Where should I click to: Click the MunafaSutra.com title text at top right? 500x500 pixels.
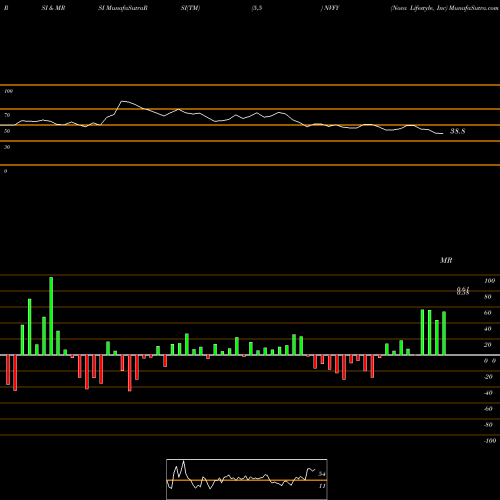pyautogui.click(x=473, y=8)
